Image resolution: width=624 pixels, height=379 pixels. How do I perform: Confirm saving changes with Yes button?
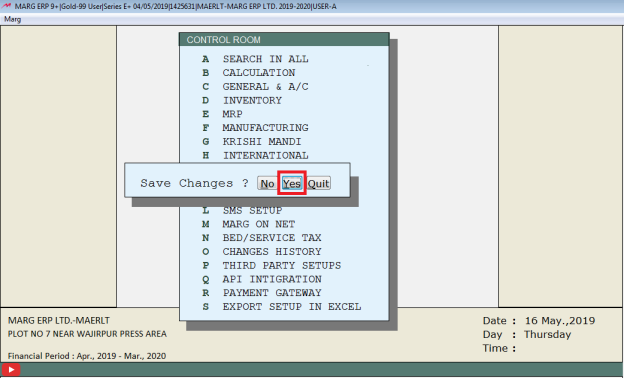click(x=292, y=184)
